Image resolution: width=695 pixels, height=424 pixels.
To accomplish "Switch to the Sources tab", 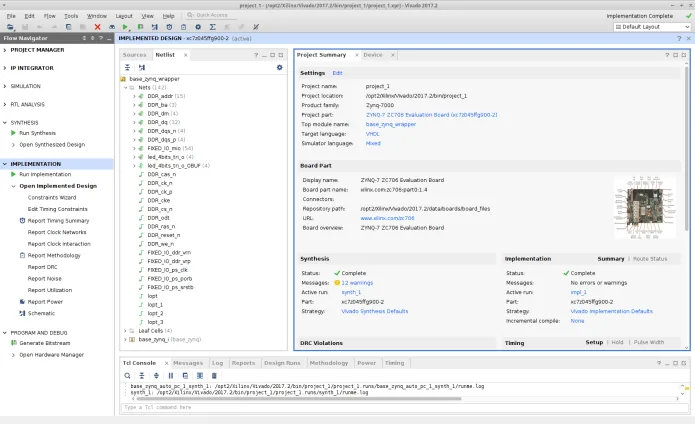I will (134, 55).
